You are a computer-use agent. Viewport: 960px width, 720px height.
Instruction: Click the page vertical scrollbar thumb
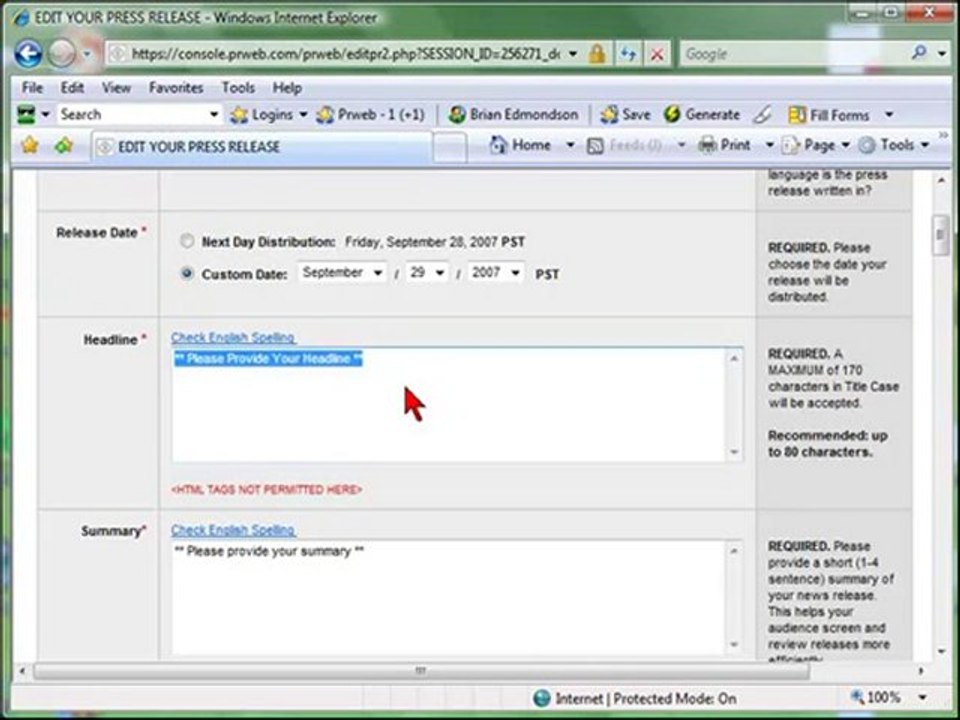point(940,235)
